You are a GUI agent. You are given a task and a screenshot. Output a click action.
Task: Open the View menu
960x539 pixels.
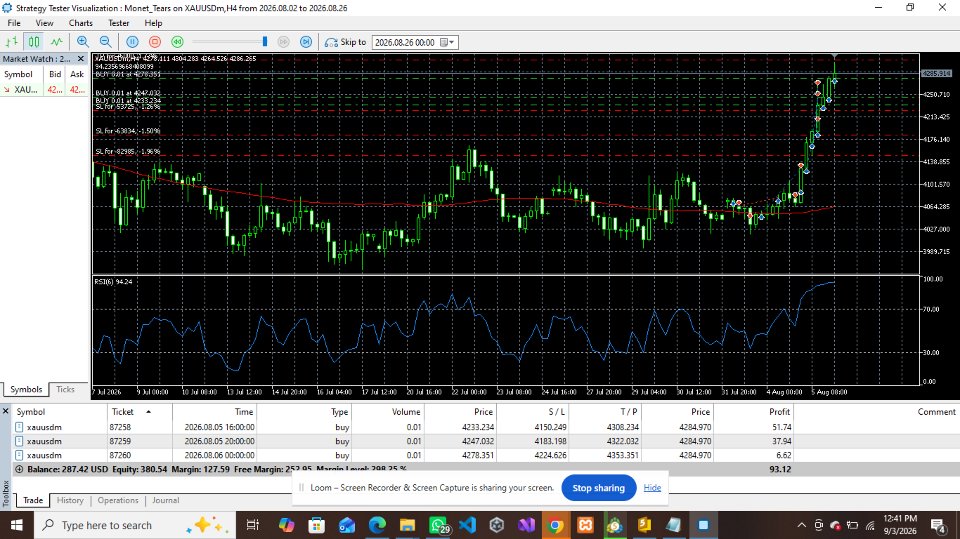click(x=44, y=23)
